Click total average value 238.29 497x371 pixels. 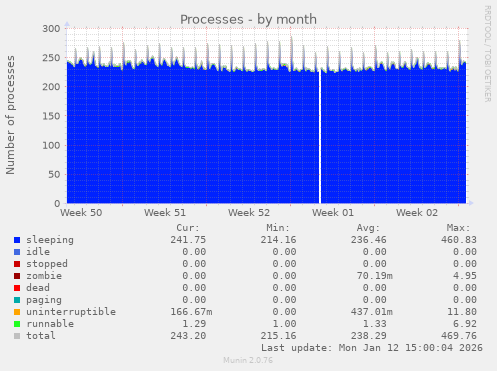(368, 336)
